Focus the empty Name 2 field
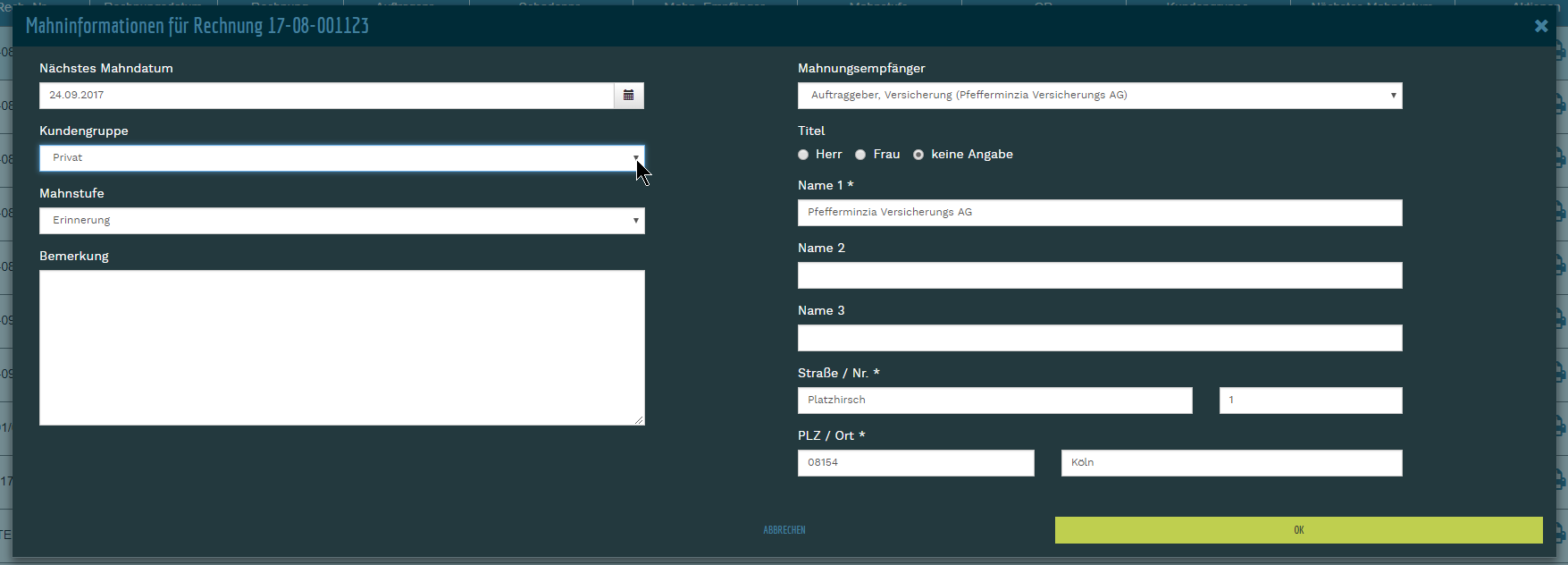Screen dimensions: 1568x565 click(1099, 275)
